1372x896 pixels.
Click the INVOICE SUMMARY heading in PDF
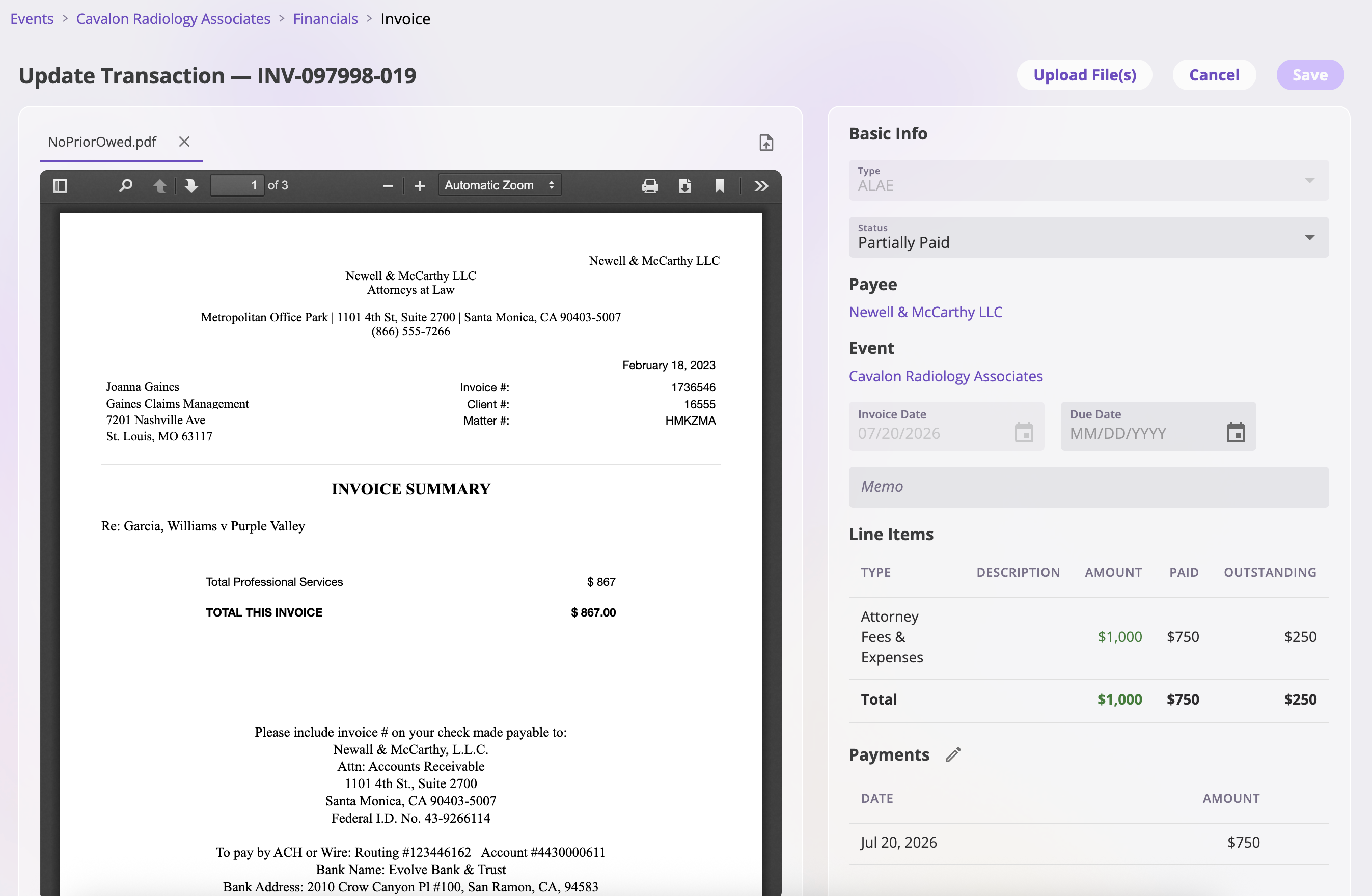[410, 489]
